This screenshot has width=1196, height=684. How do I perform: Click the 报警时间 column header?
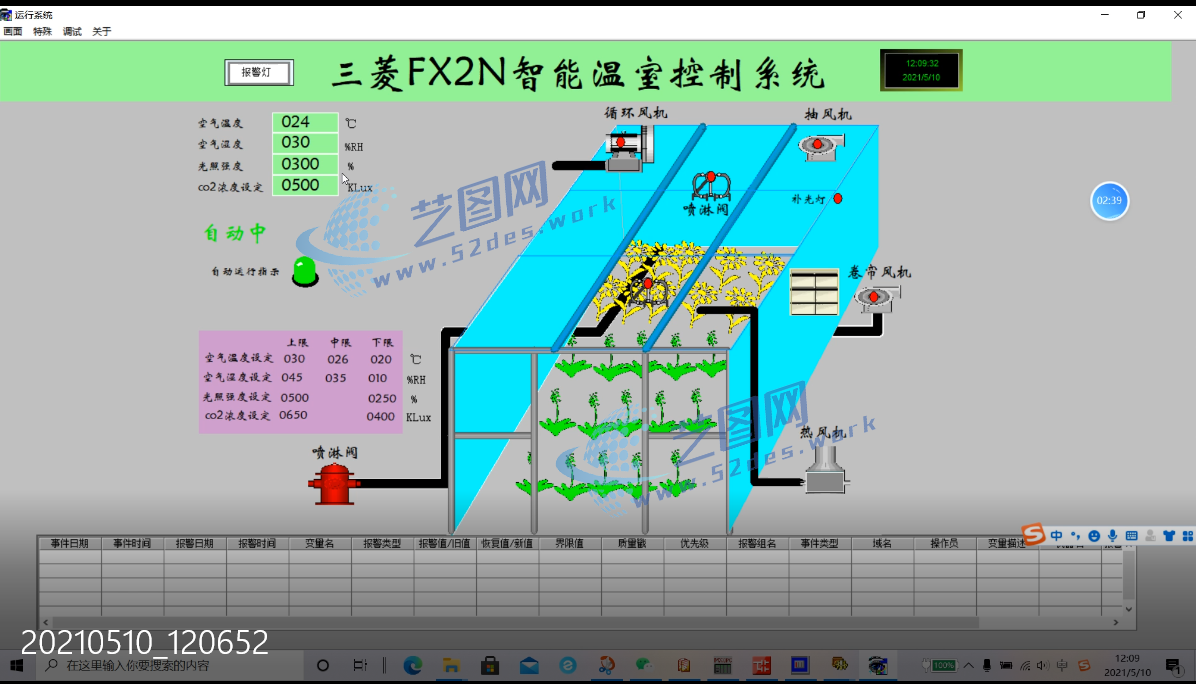coord(257,544)
